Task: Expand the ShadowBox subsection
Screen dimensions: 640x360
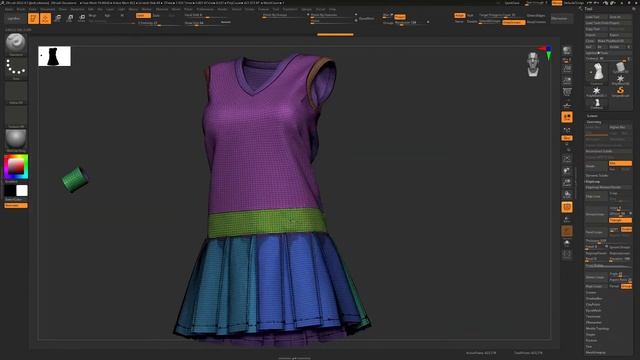Action: pos(594,299)
